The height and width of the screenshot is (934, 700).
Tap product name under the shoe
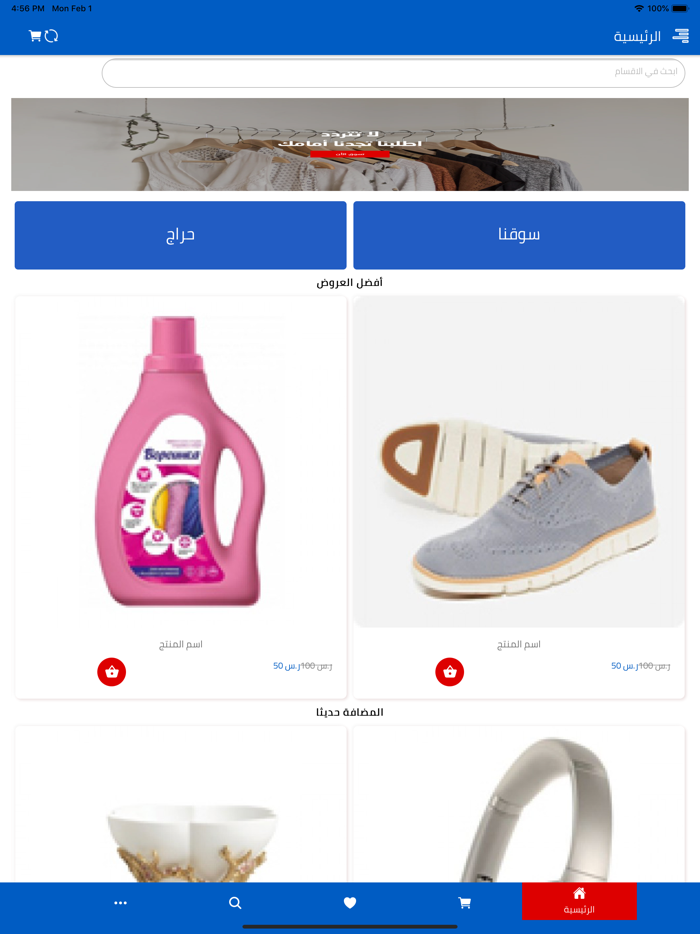click(x=519, y=645)
